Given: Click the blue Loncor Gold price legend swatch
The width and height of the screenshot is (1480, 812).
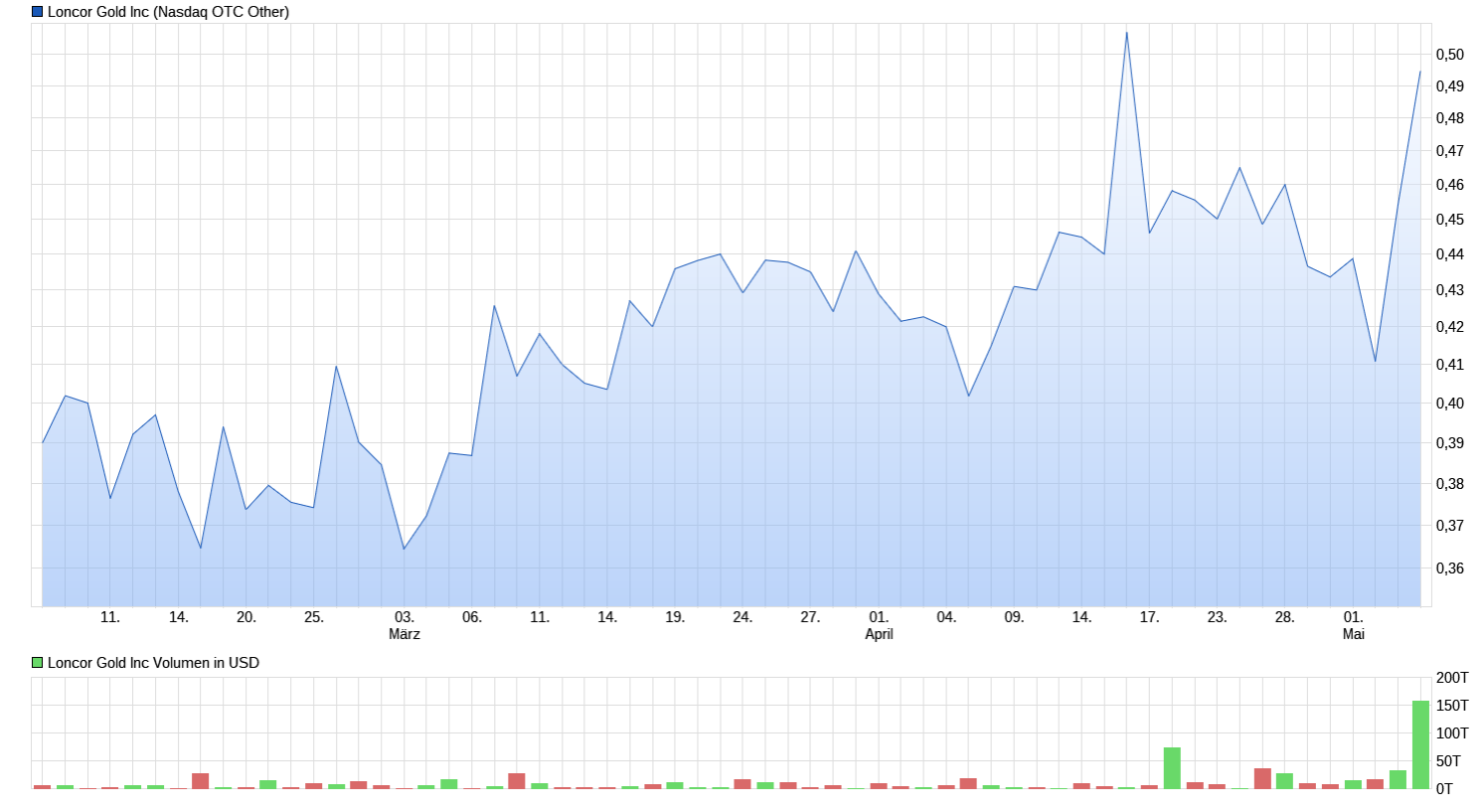Looking at the screenshot, I should [38, 12].
